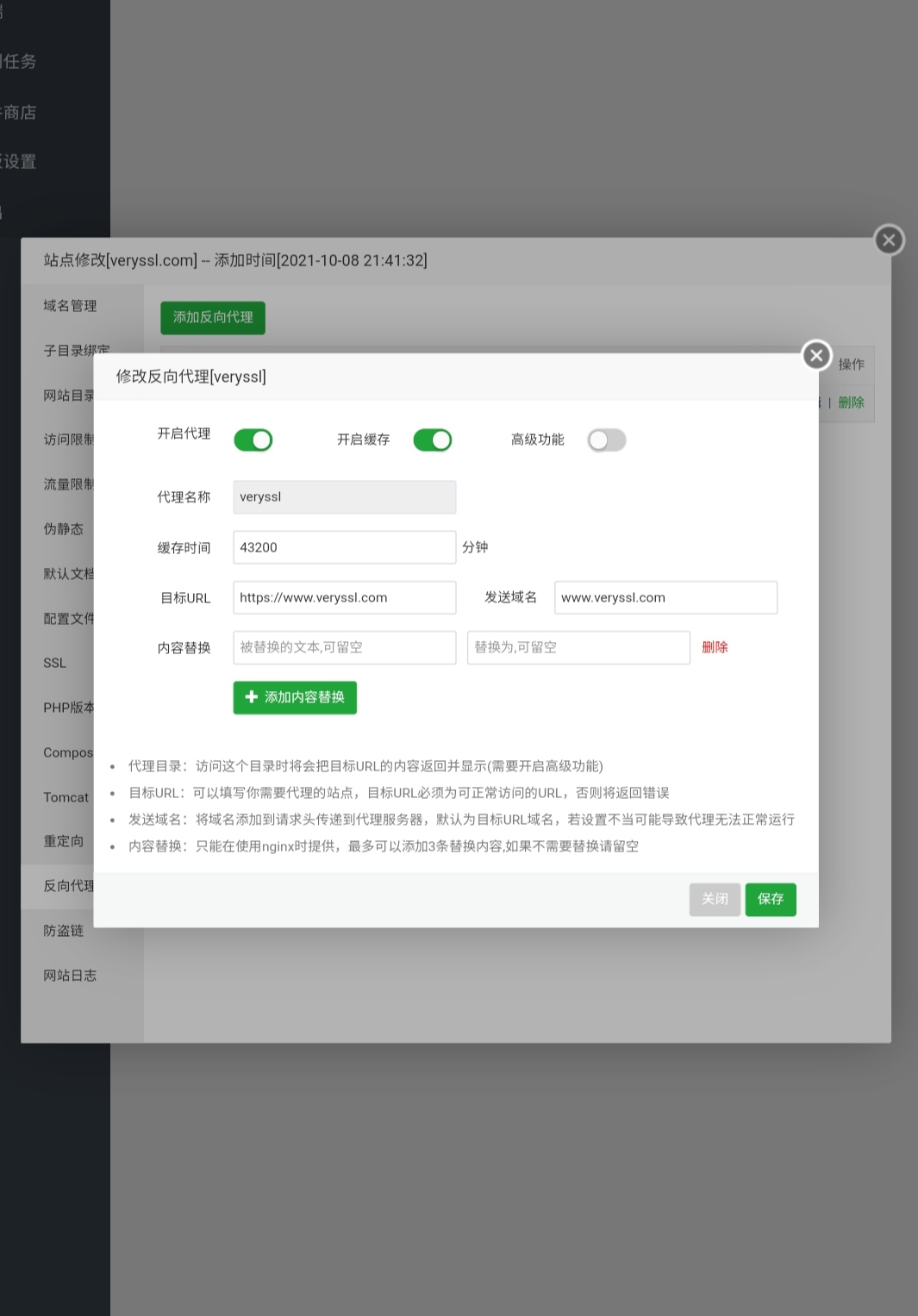918x1316 pixels.
Task: Click the plus icon on 添加内容替换
Action: click(251, 697)
